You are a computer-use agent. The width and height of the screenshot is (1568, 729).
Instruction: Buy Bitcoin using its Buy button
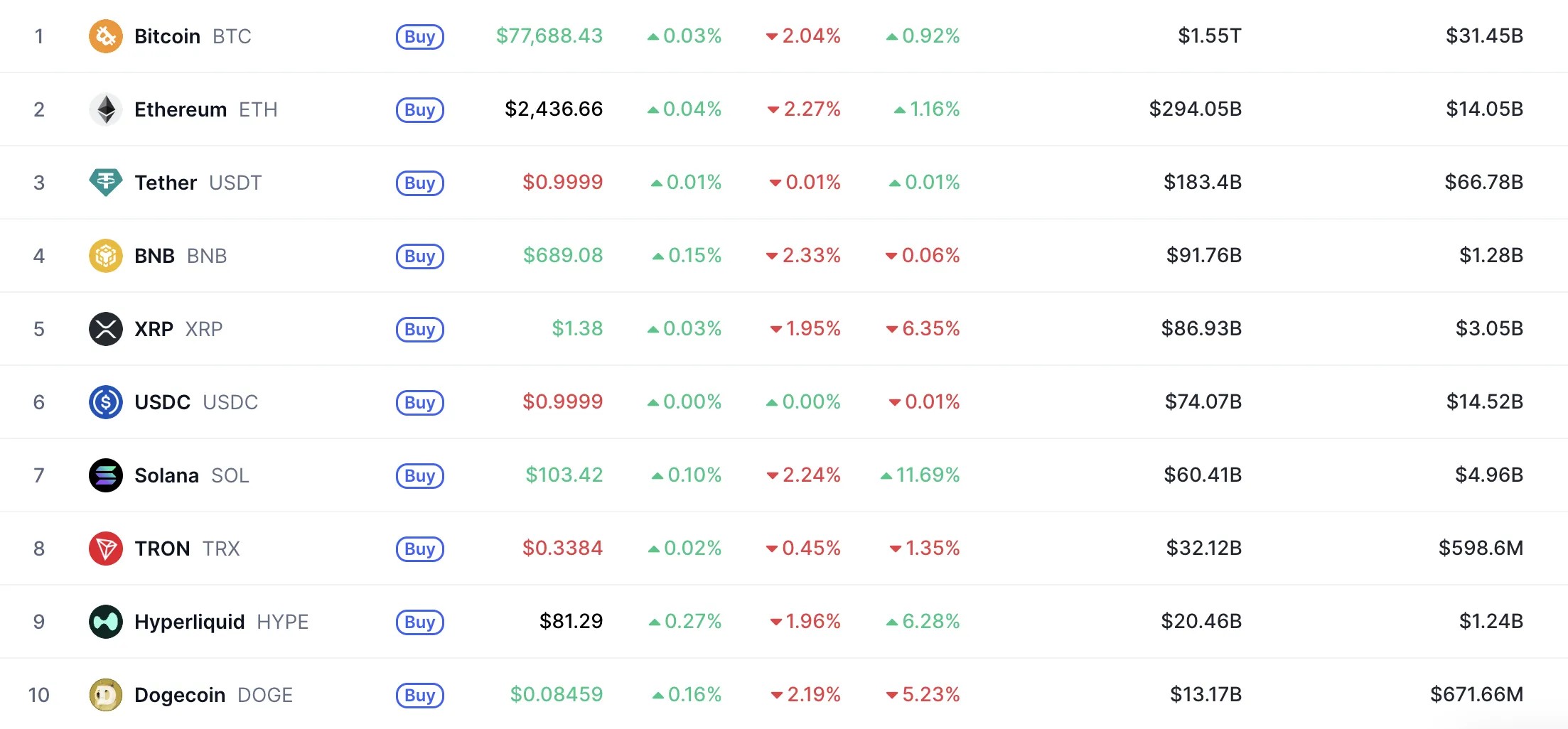coord(419,36)
